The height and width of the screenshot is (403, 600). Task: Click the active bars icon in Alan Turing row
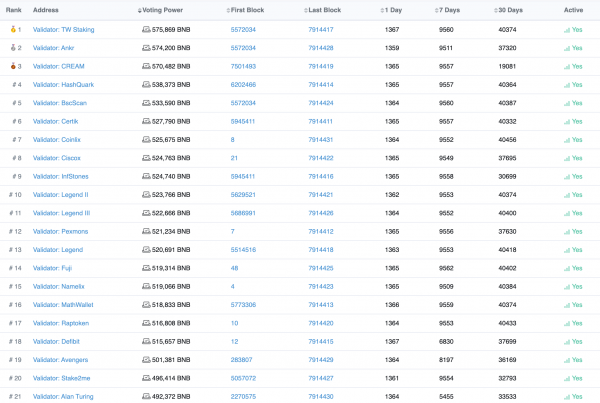(x=567, y=397)
